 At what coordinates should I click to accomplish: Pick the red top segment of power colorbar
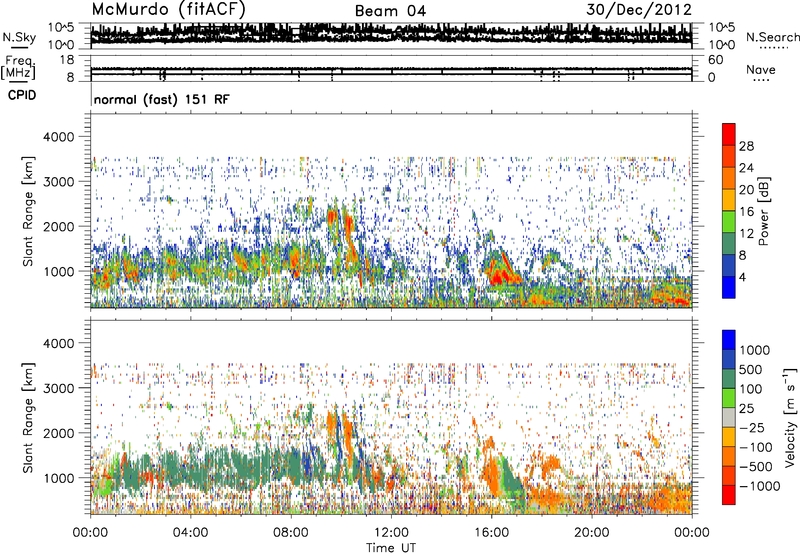click(x=729, y=134)
